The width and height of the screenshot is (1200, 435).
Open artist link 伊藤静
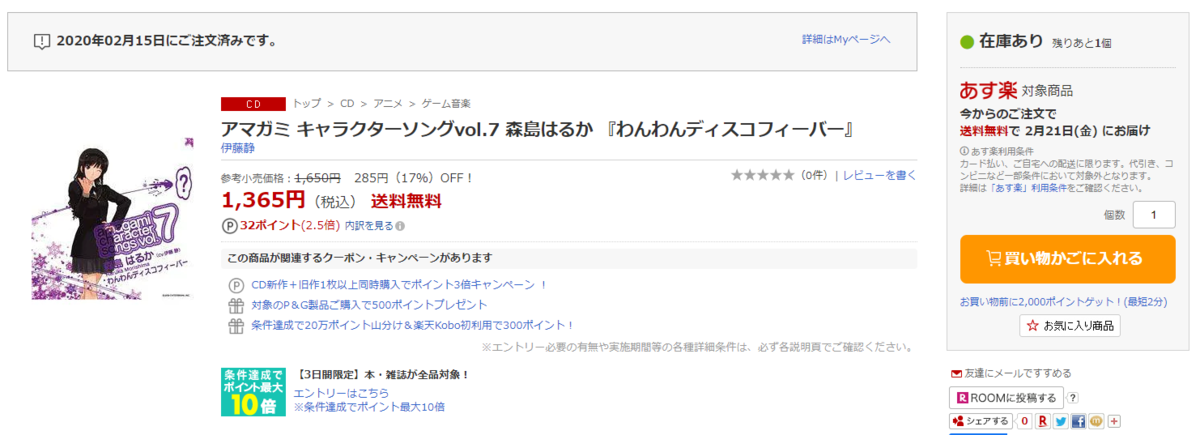tap(237, 148)
